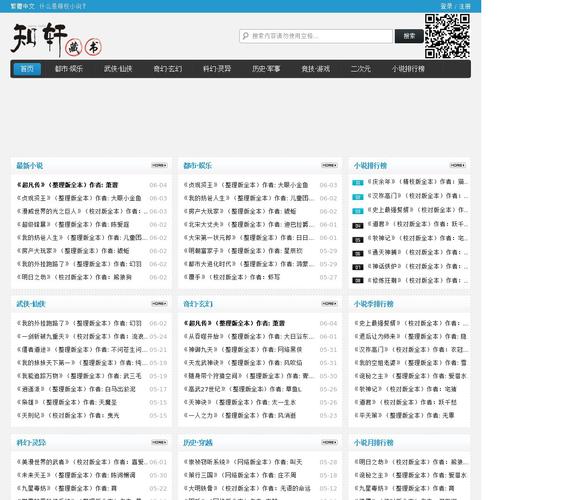
Task: Open 历史·军事 in the navigation bar
Action: point(266,69)
